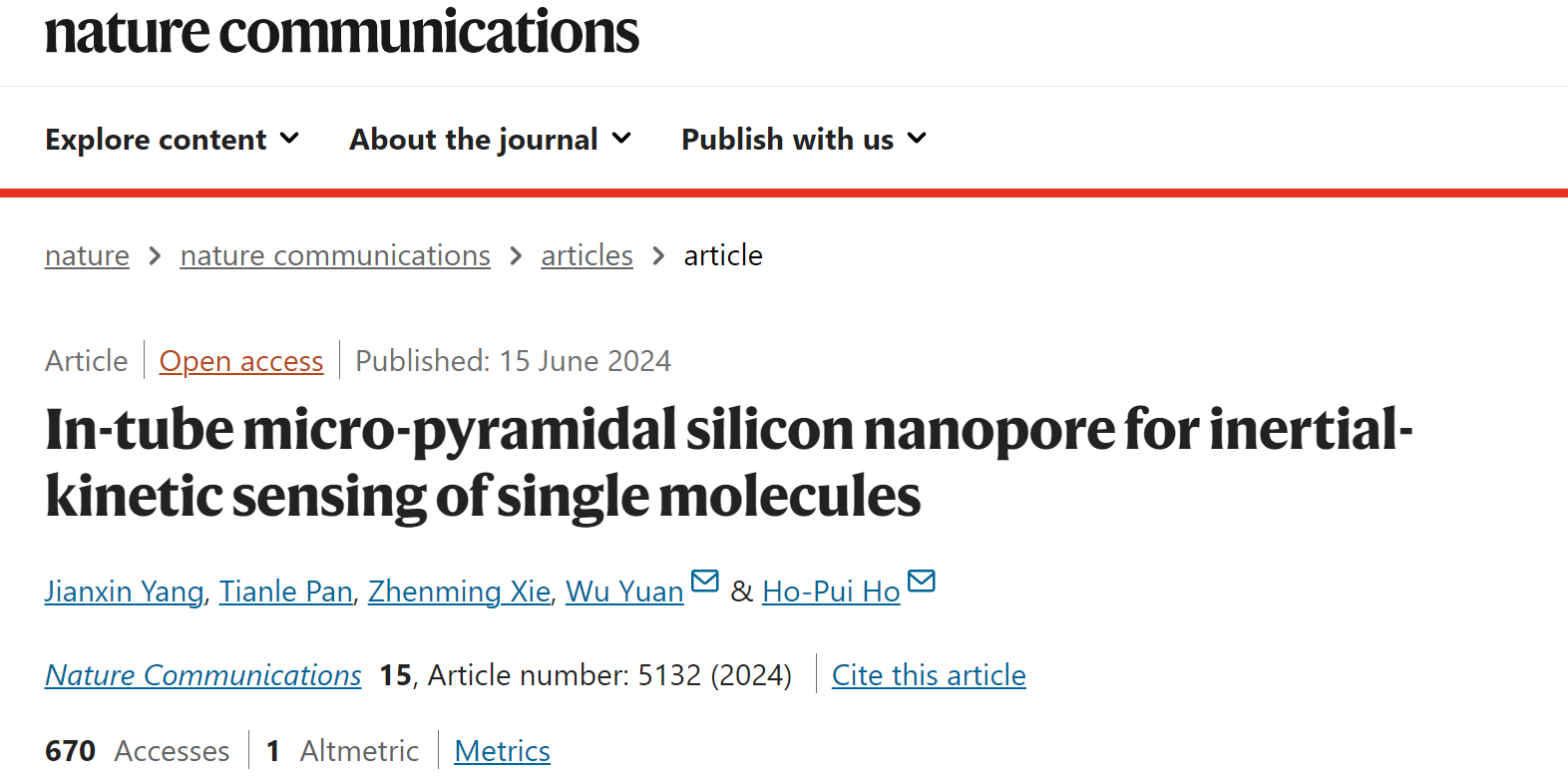
Task: Open the Publish with us dropdown
Action: [x=804, y=139]
